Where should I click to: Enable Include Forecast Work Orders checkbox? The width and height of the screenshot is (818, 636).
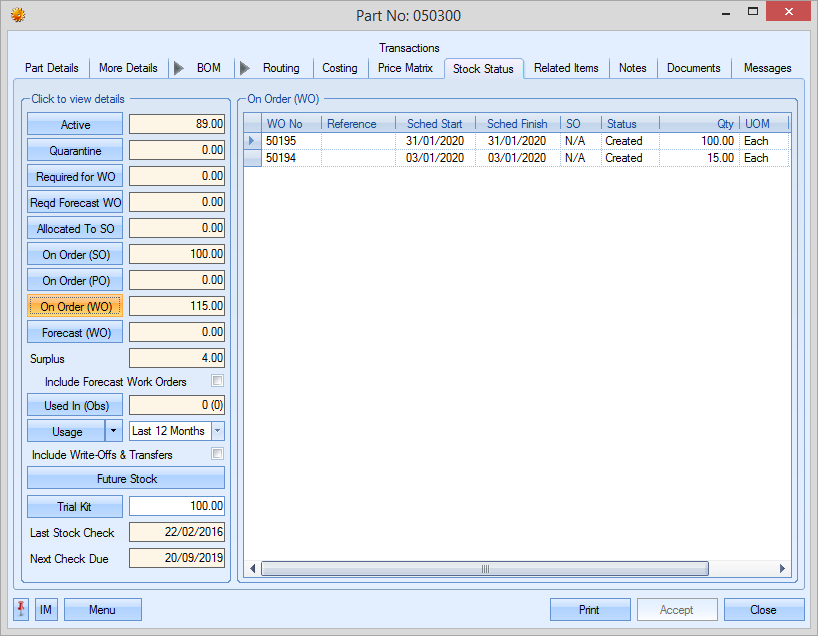click(217, 381)
